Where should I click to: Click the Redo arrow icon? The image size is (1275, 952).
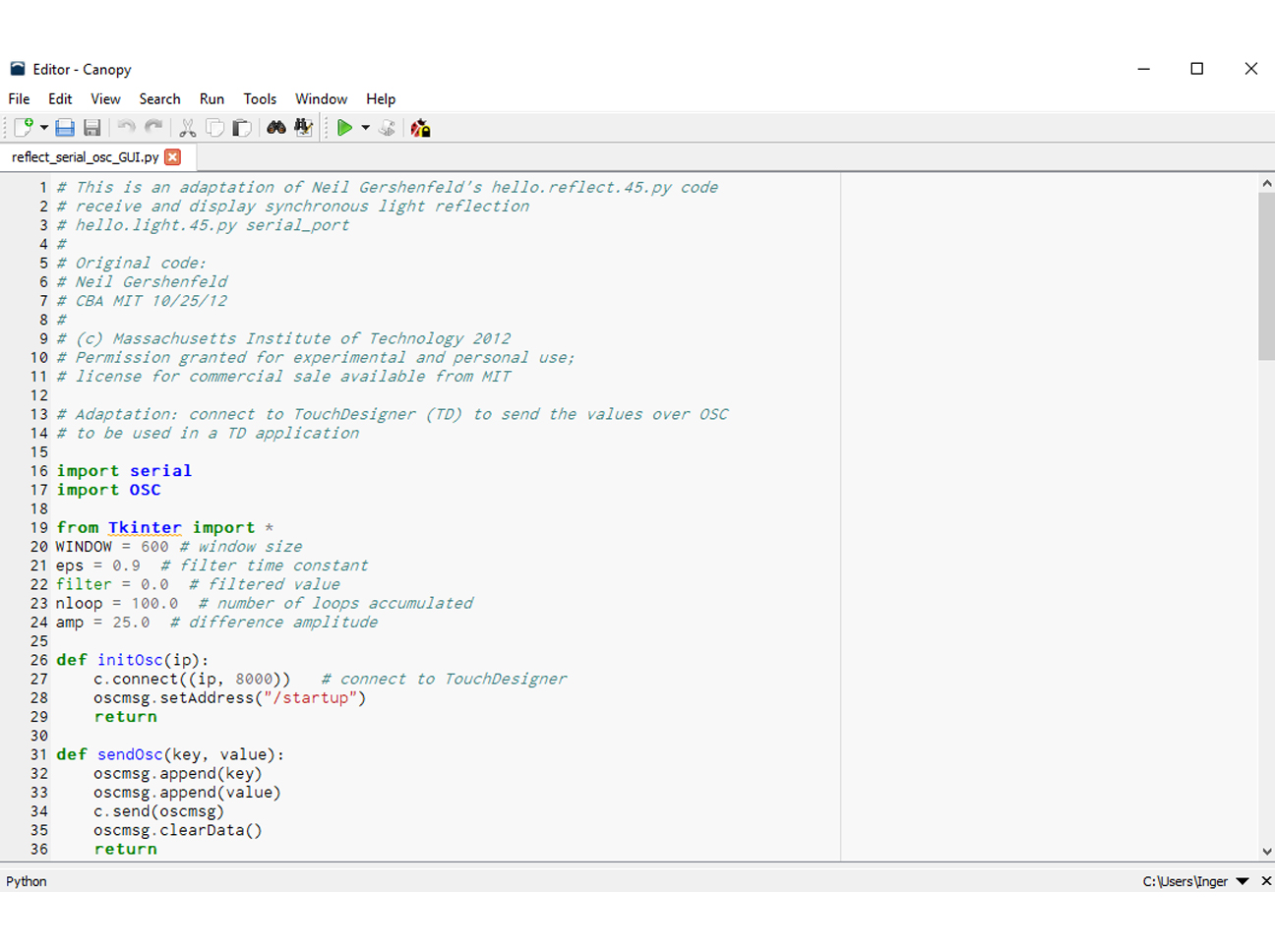(153, 128)
